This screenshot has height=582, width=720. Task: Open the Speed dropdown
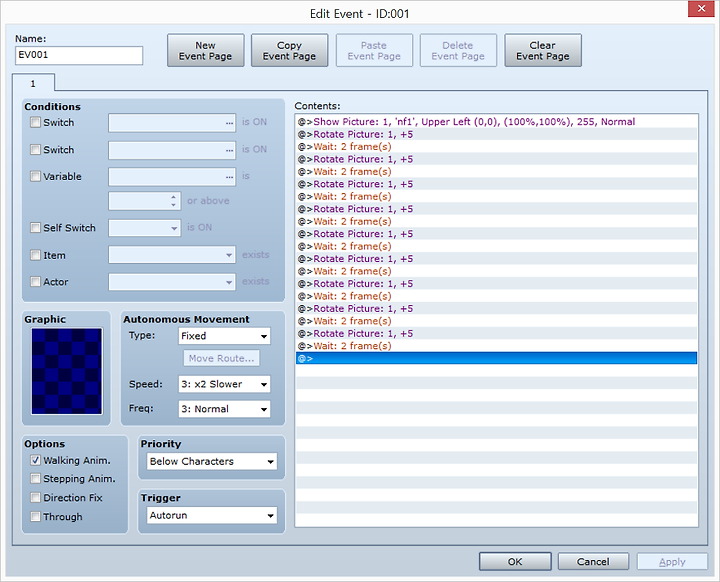(x=224, y=384)
